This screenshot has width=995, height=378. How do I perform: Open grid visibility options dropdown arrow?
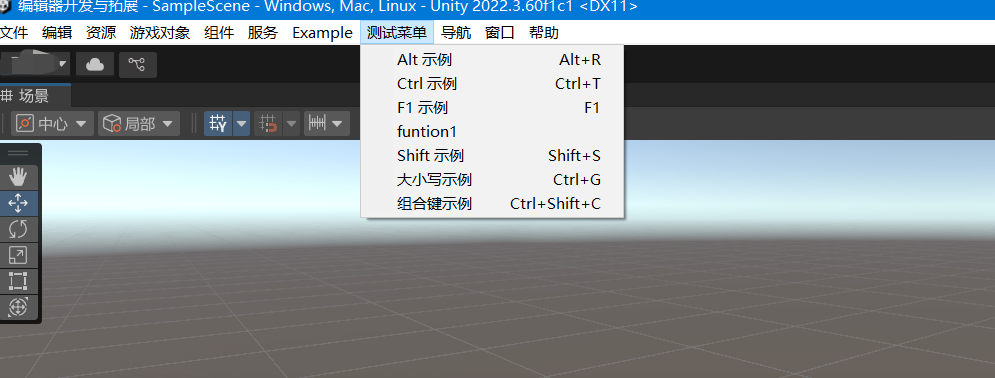click(242, 124)
